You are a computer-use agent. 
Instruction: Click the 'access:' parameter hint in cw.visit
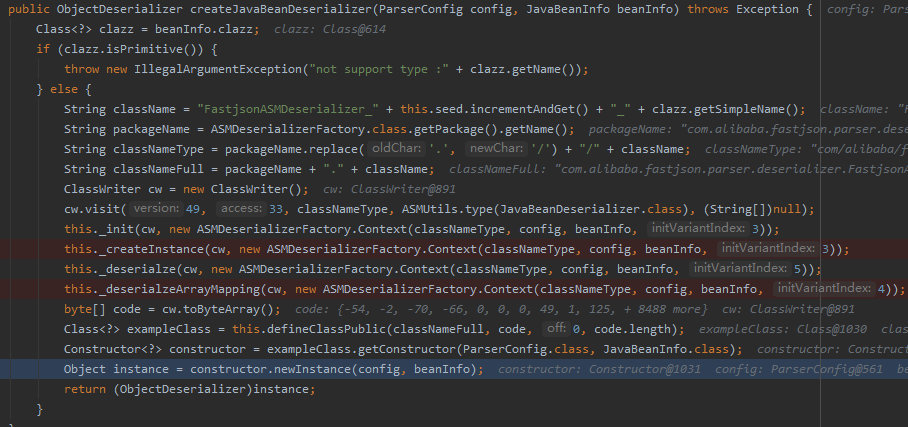[243, 210]
